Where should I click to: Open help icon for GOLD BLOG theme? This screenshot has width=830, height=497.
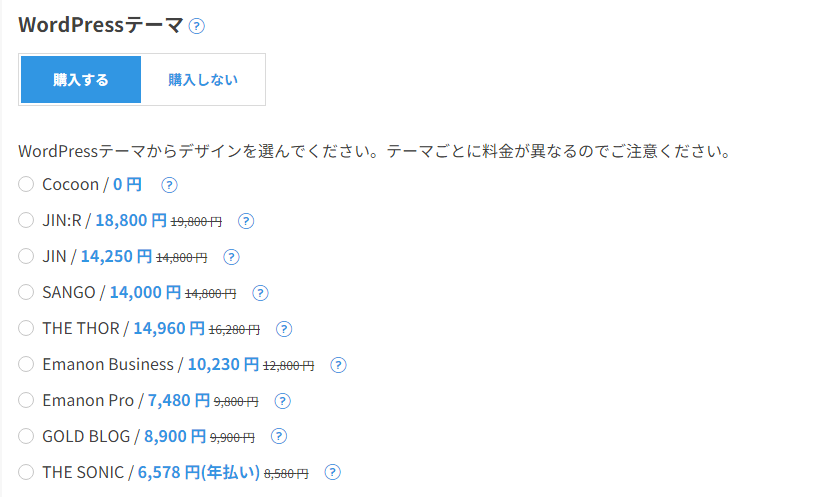278,437
